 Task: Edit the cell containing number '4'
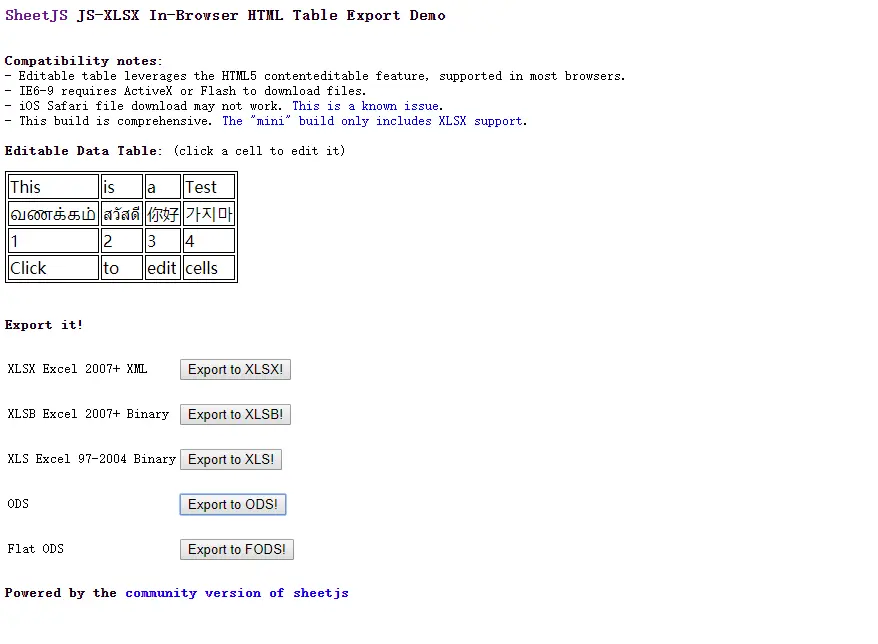(208, 241)
